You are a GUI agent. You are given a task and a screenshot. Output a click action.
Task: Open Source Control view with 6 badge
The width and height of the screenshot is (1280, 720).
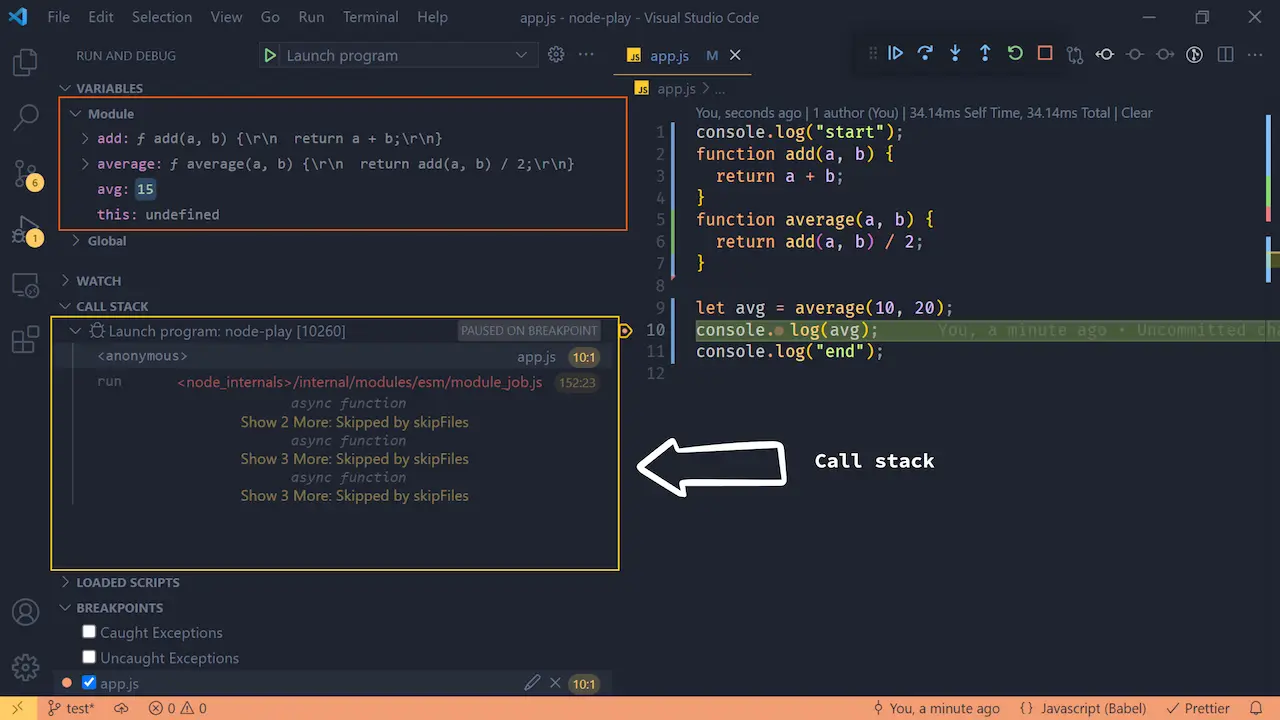pyautogui.click(x=25, y=174)
